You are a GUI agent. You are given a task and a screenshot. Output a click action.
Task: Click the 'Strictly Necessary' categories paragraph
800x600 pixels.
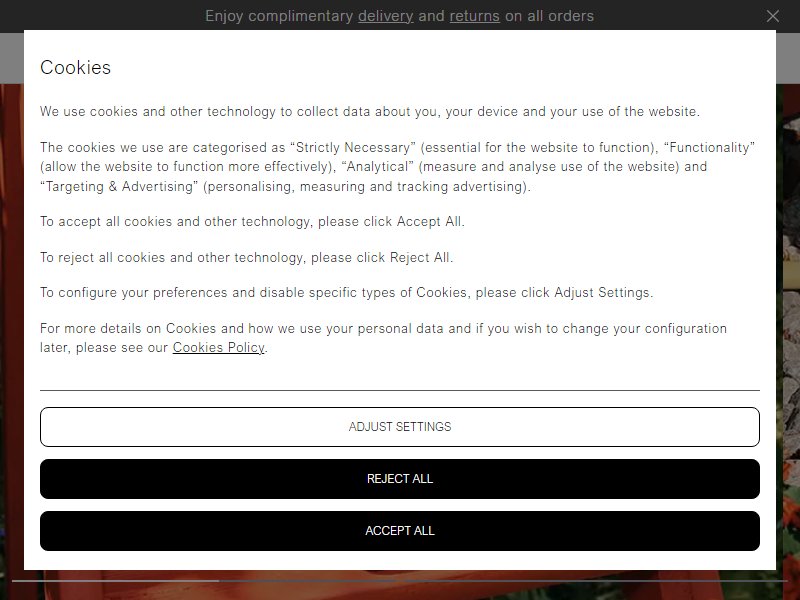[x=397, y=167]
